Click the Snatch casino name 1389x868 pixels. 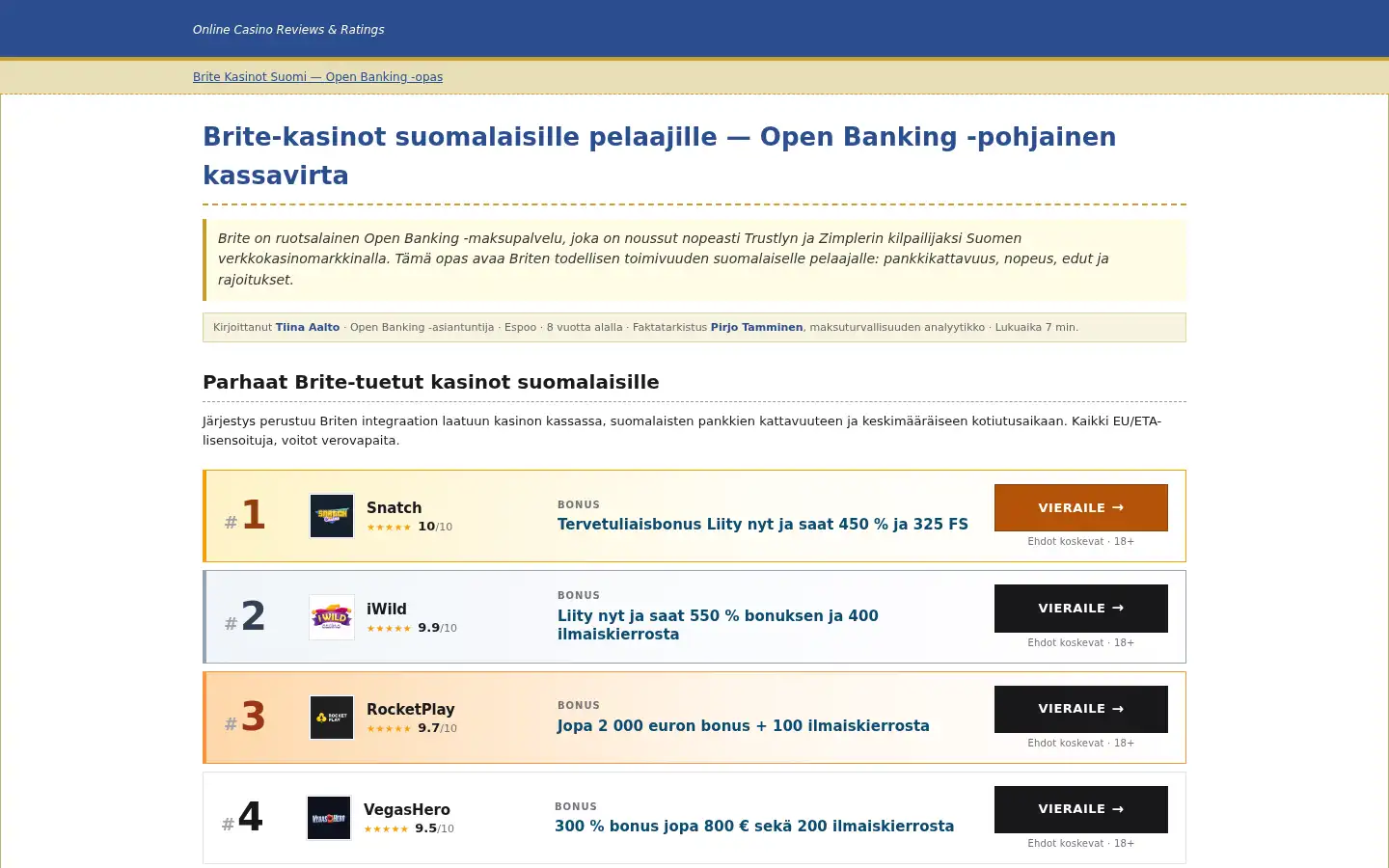tap(394, 508)
